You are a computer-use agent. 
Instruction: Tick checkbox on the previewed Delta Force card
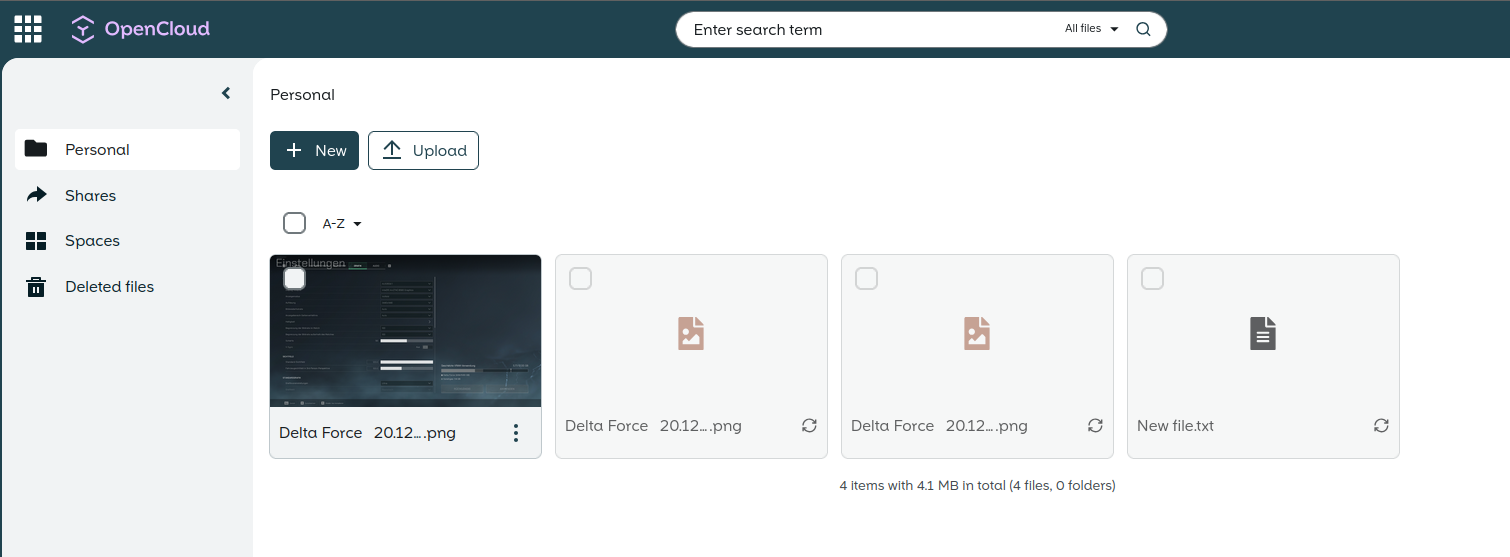point(295,279)
